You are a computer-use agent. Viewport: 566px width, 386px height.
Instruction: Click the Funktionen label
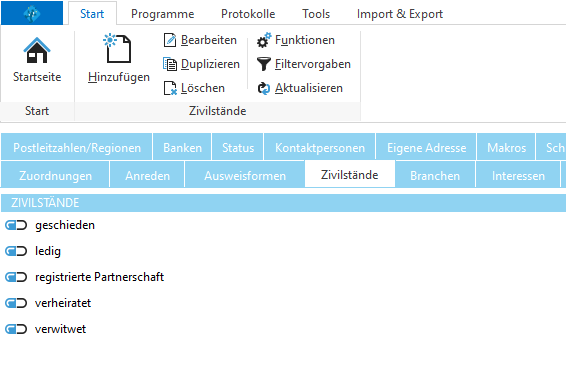pyautogui.click(x=305, y=40)
